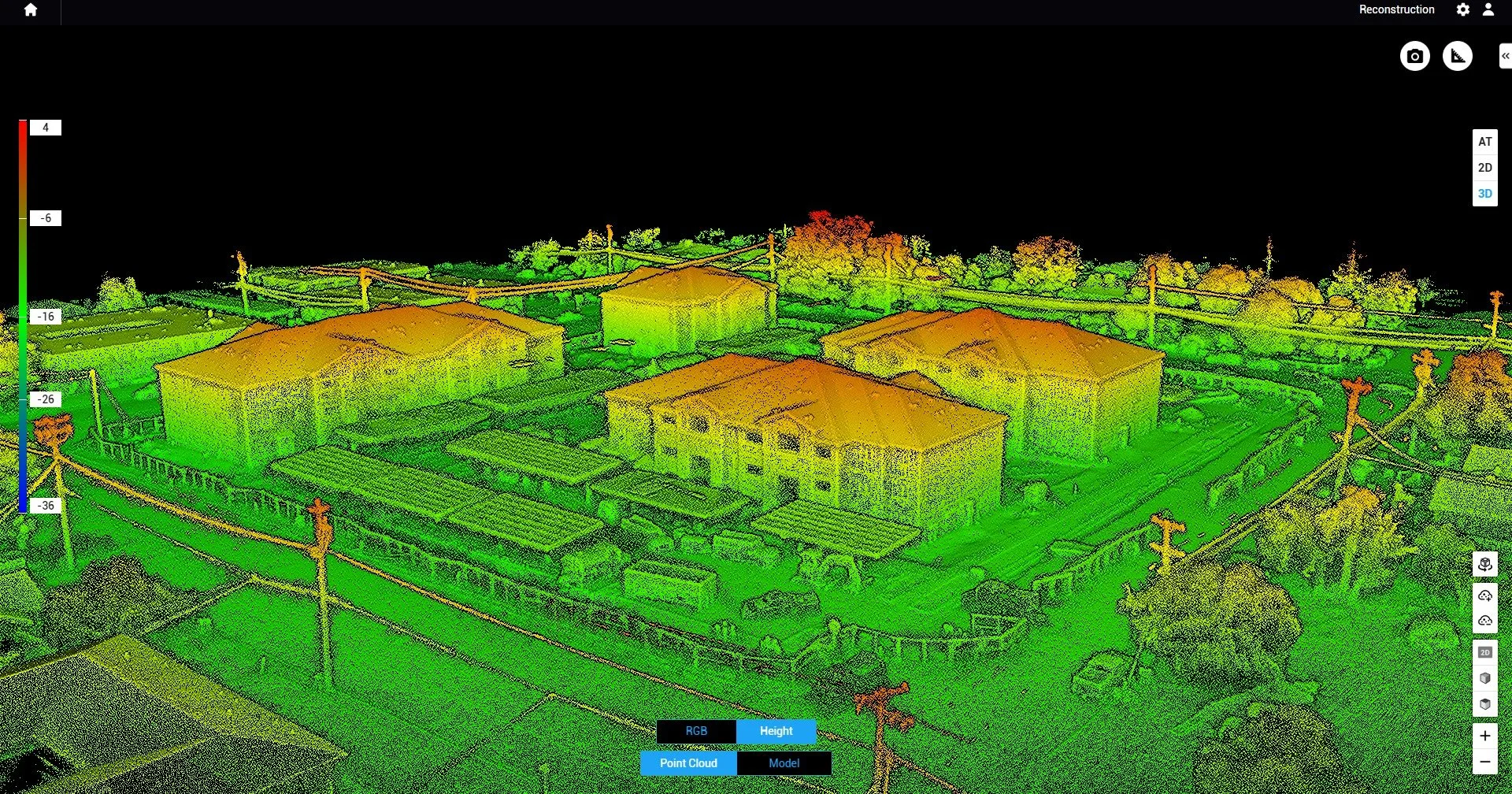Decrease point cloud size with cloud-minus icon
The width and height of the screenshot is (1512, 794).
click(x=1486, y=621)
